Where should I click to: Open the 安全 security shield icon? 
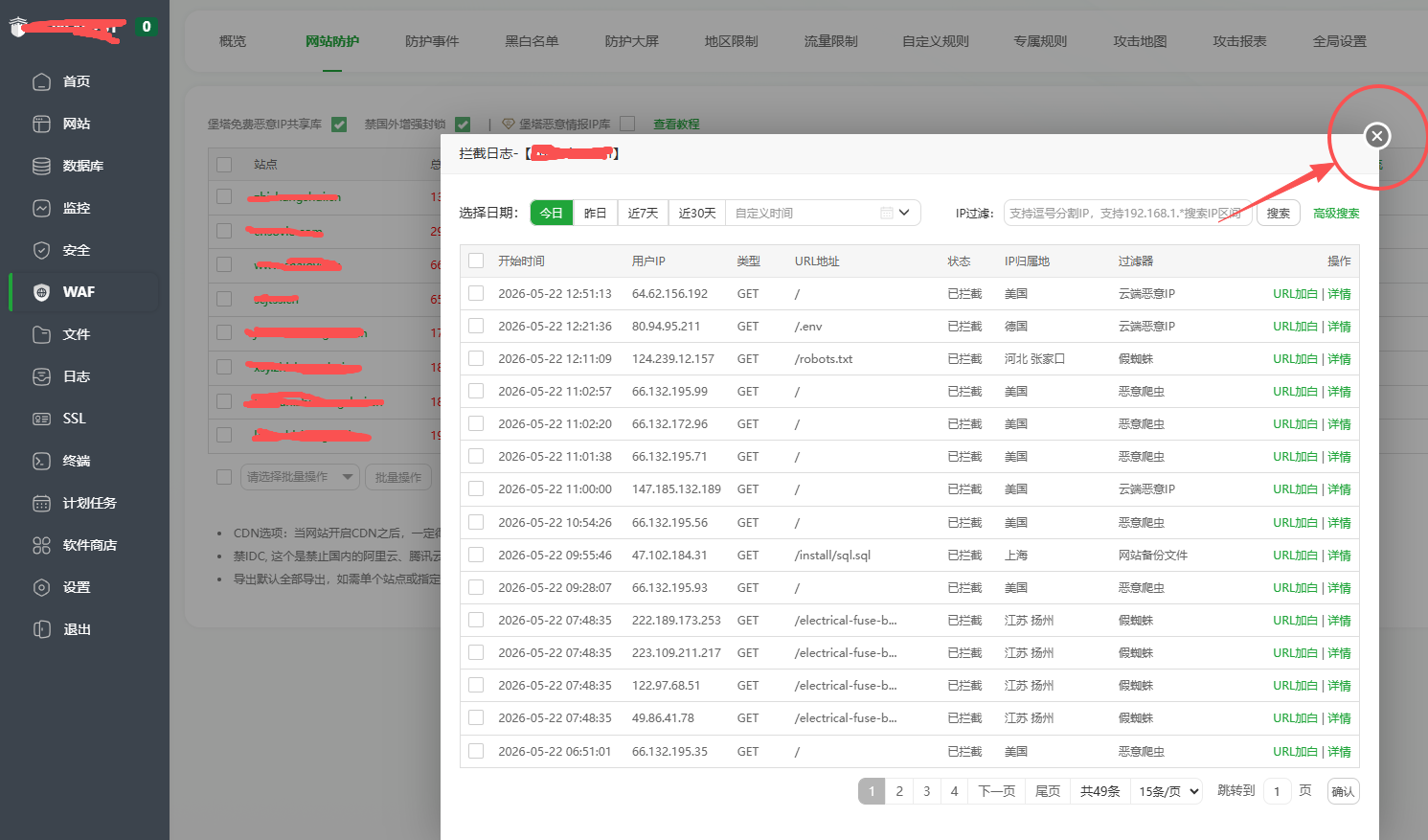click(x=41, y=250)
